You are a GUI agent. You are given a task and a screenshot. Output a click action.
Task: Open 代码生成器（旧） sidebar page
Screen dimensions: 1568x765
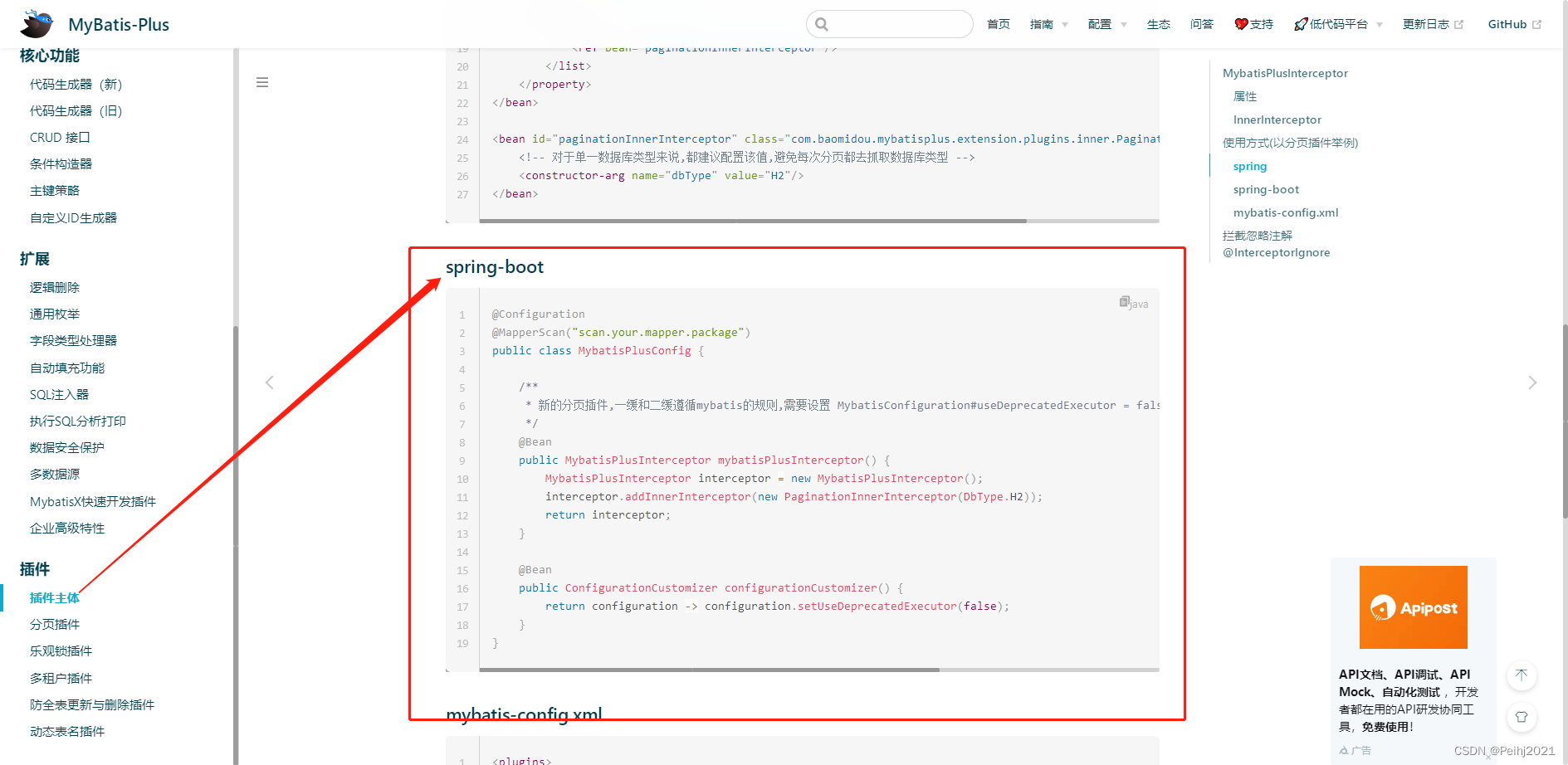coord(76,111)
